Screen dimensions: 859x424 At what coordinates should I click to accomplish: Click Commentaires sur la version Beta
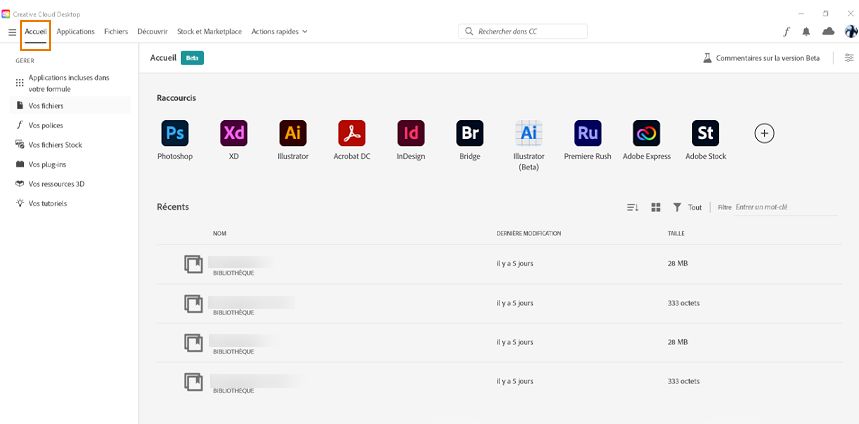[761, 58]
